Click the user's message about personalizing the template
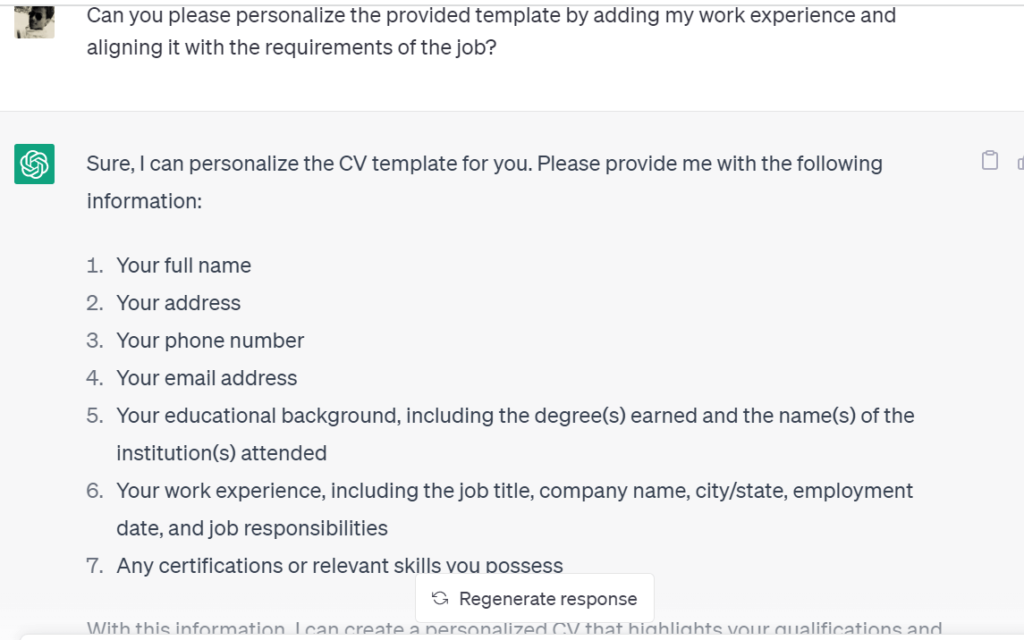 (x=490, y=17)
